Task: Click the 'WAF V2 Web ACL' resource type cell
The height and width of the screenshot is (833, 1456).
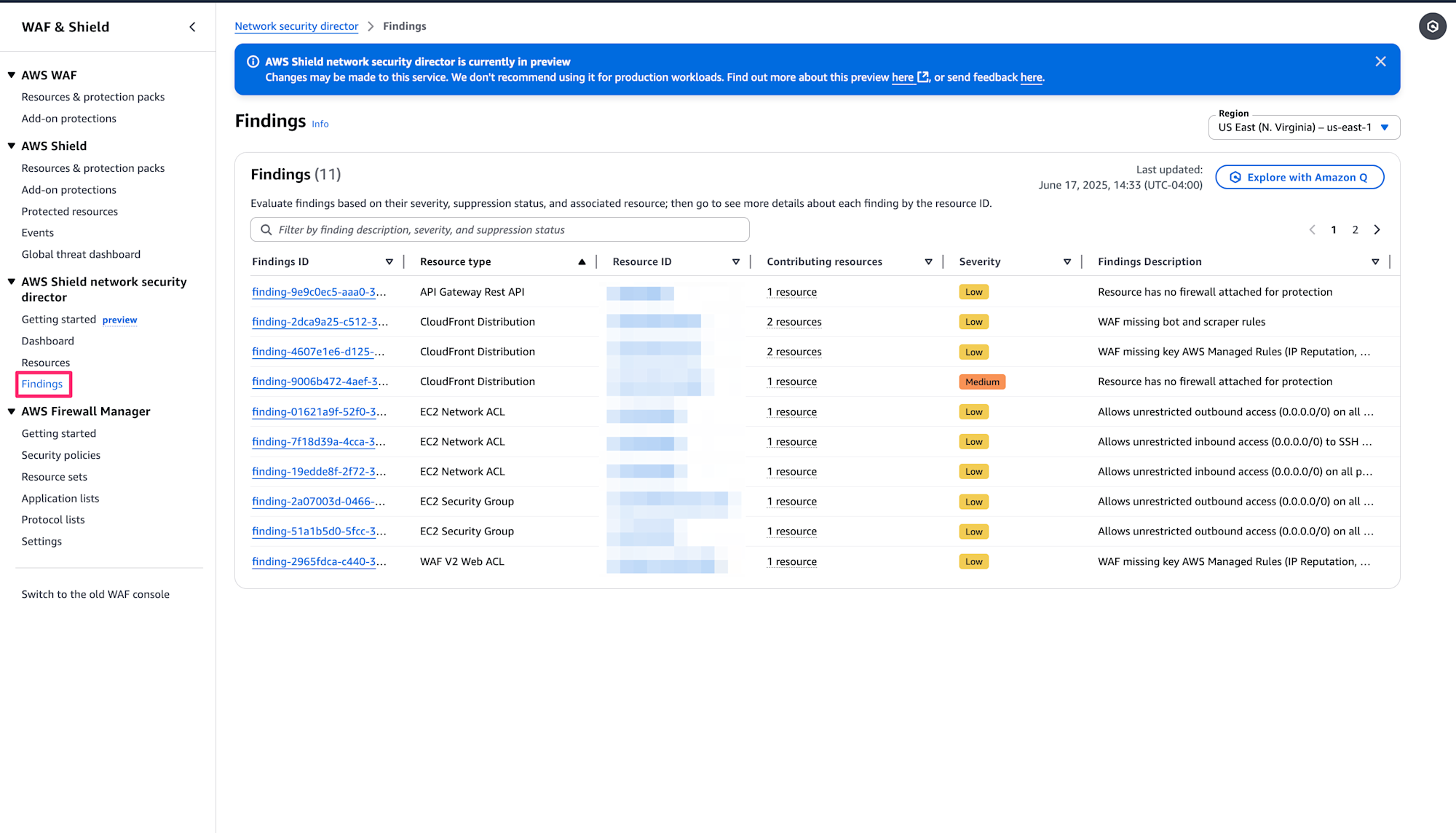Action: point(462,561)
